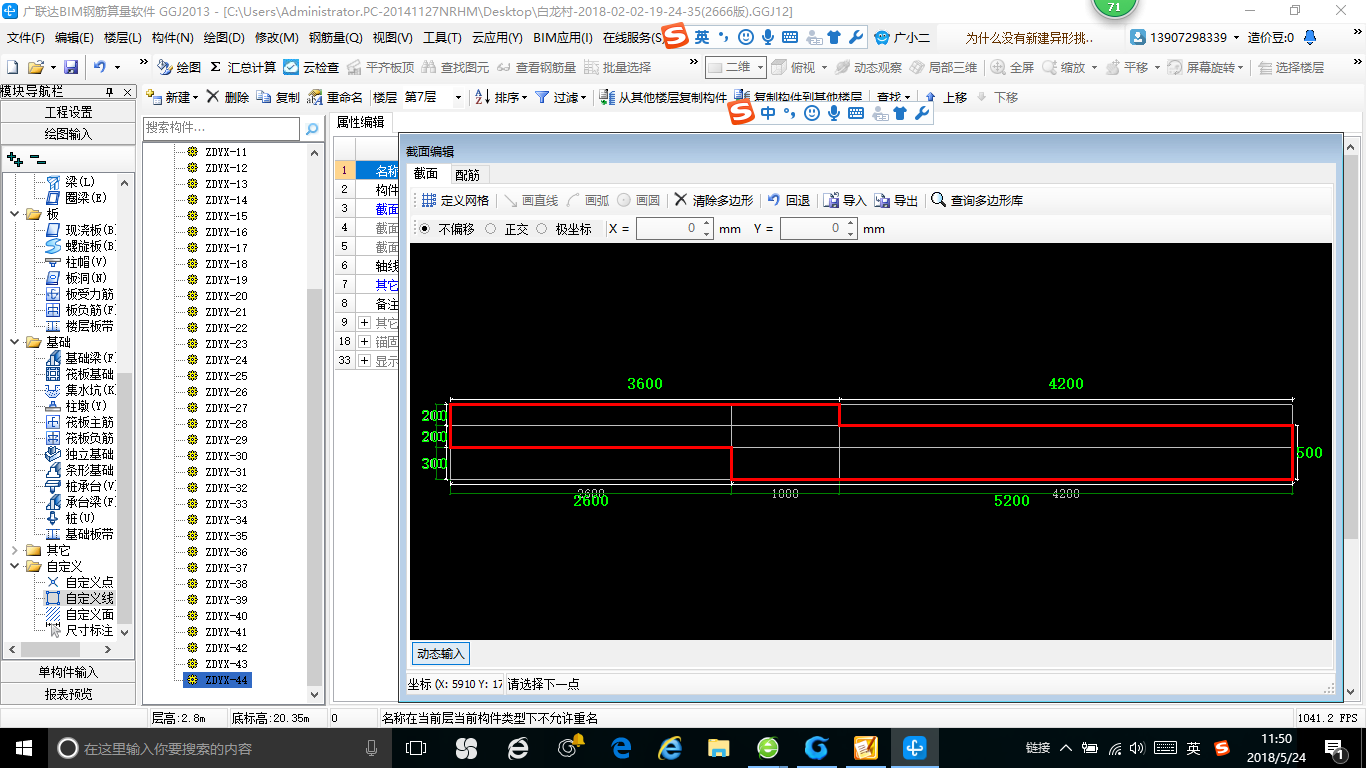Click 重命名 rename component
This screenshot has width=1366, height=768.
point(335,97)
